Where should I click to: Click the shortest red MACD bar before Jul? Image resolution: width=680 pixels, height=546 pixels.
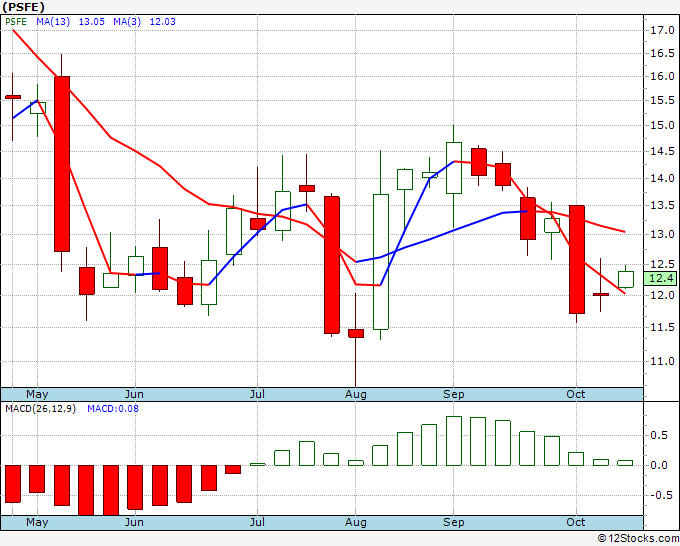click(x=233, y=469)
